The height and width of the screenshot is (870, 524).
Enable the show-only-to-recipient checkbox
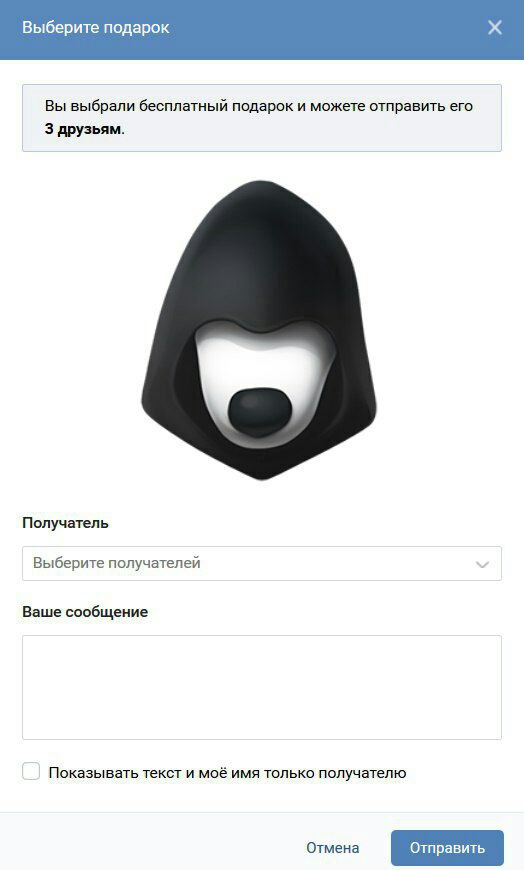[31, 771]
